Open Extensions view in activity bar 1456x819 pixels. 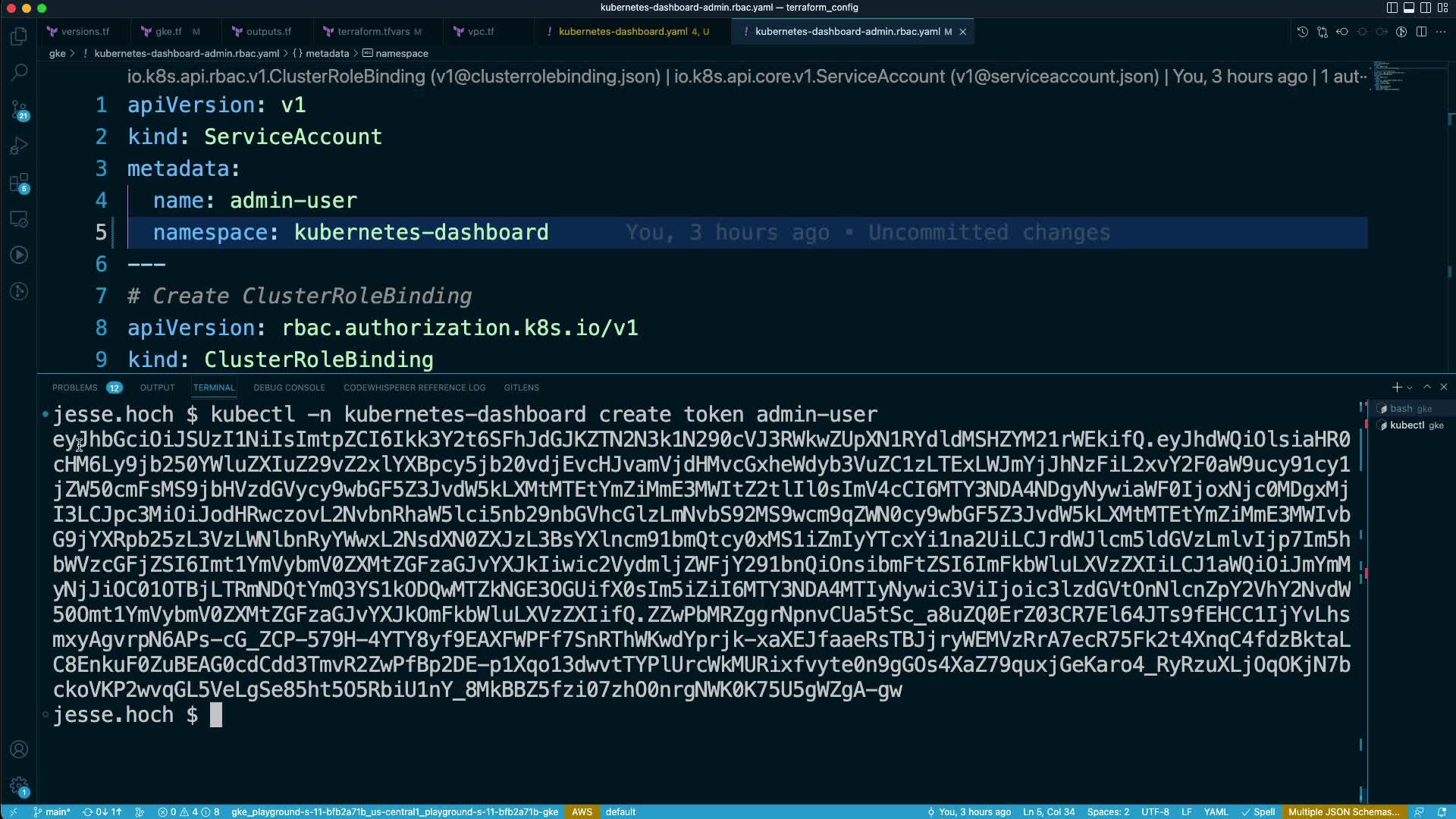click(19, 183)
